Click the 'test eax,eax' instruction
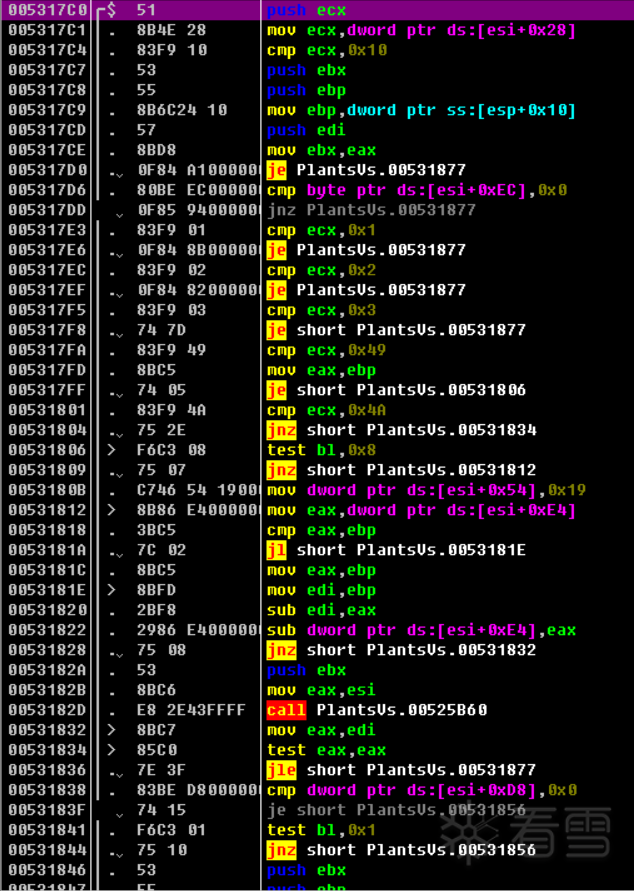The height and width of the screenshot is (891, 634). [327, 750]
